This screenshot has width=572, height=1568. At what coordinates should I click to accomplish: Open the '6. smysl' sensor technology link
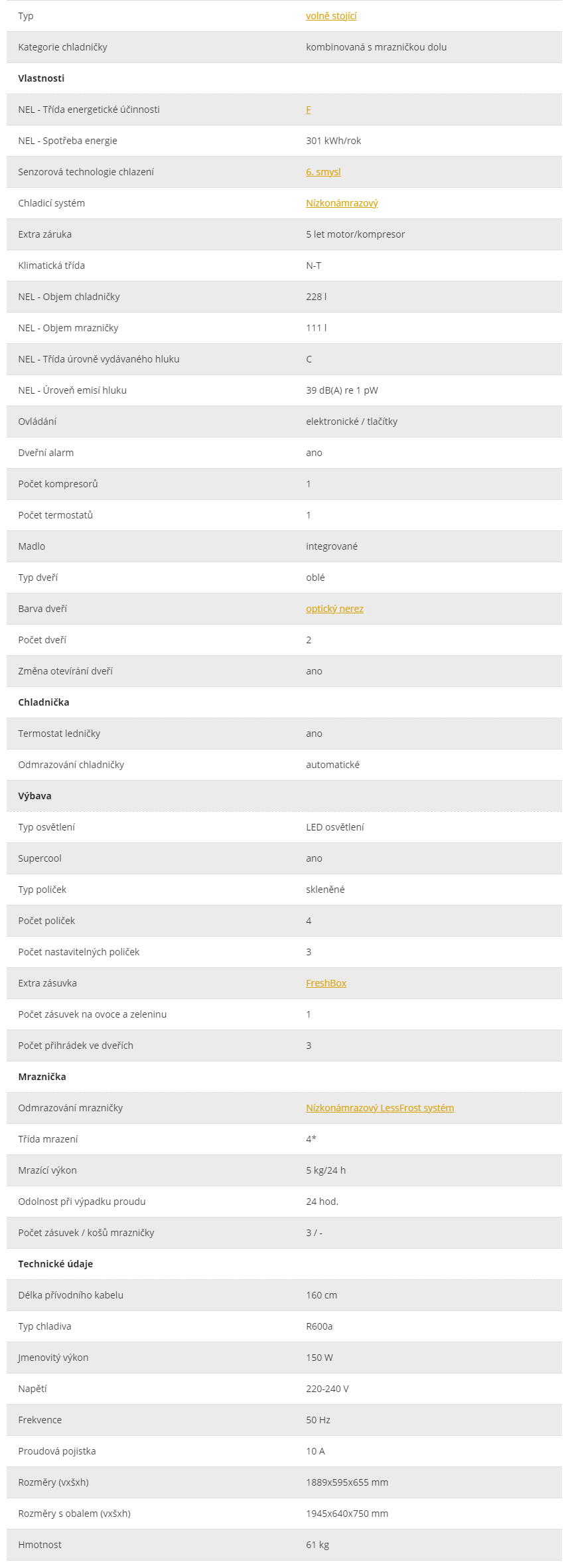click(323, 172)
